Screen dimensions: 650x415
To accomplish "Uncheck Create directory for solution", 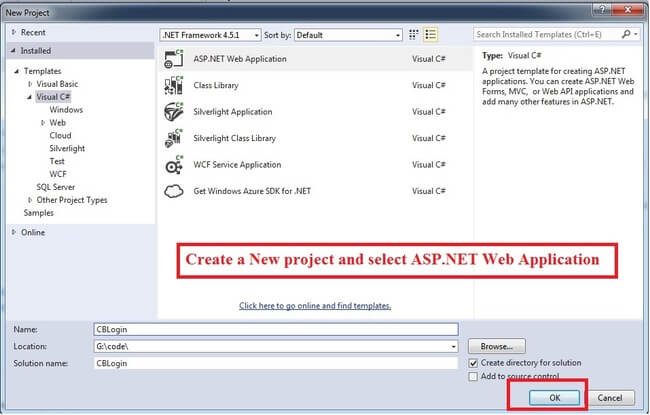I will (473, 363).
